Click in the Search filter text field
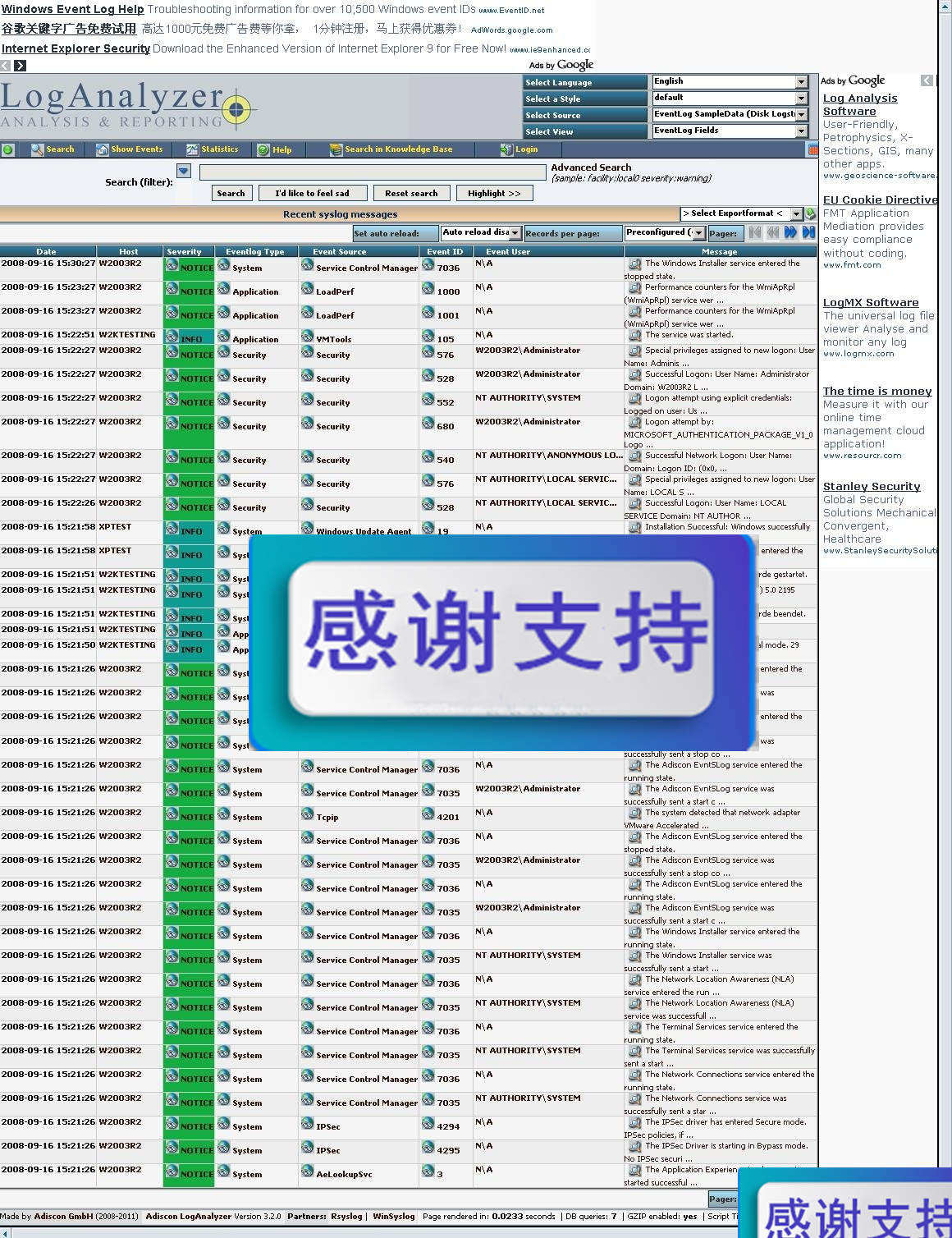This screenshot has height=1238, width=952. click(x=373, y=172)
